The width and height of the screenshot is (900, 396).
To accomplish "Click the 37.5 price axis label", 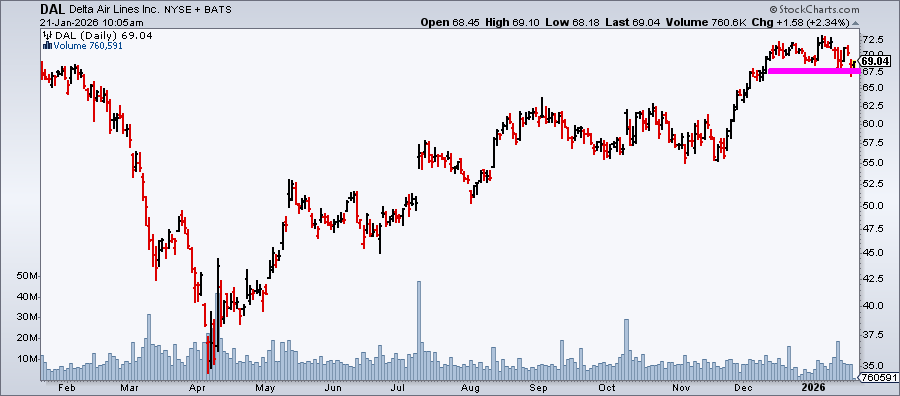I will 872,335.
